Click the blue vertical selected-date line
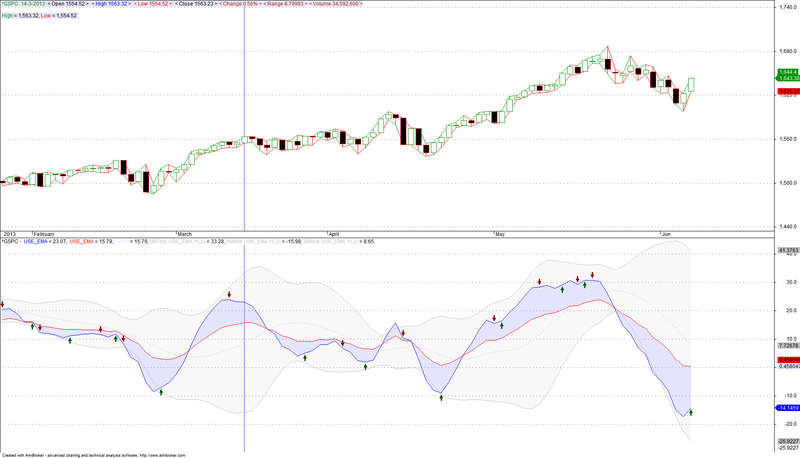Viewport: 800px width, 458px height. [x=244, y=230]
